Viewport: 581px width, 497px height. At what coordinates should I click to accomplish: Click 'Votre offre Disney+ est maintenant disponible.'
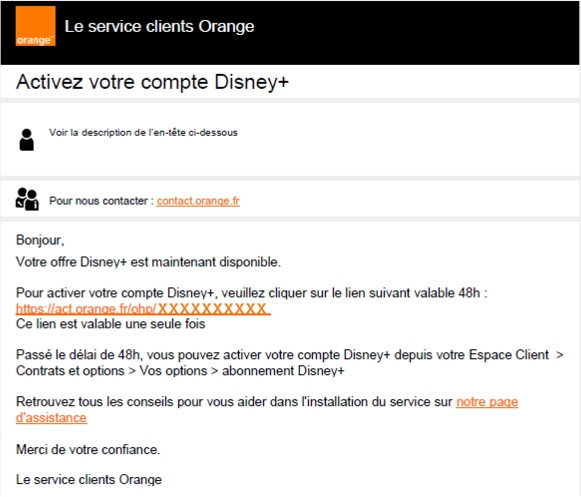pyautogui.click(x=148, y=262)
